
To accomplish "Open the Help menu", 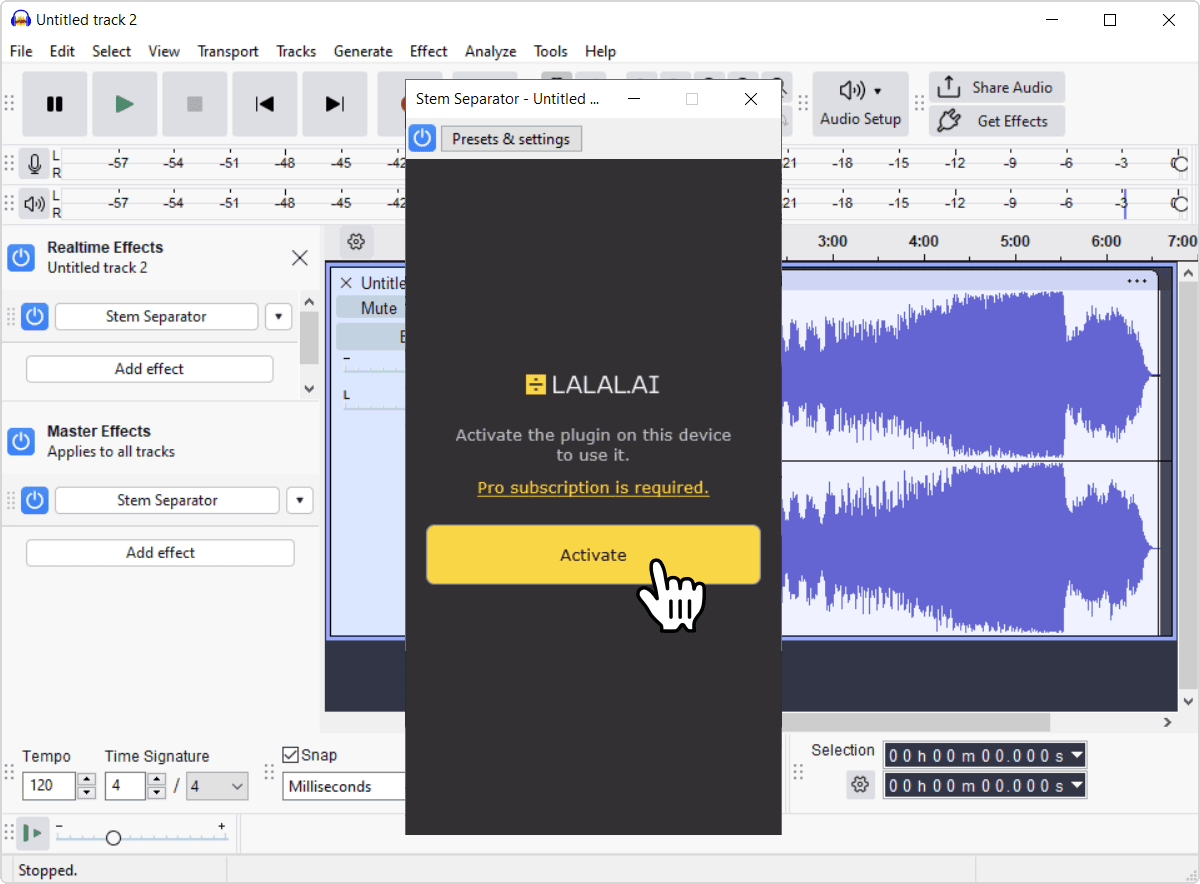I will click(x=601, y=51).
